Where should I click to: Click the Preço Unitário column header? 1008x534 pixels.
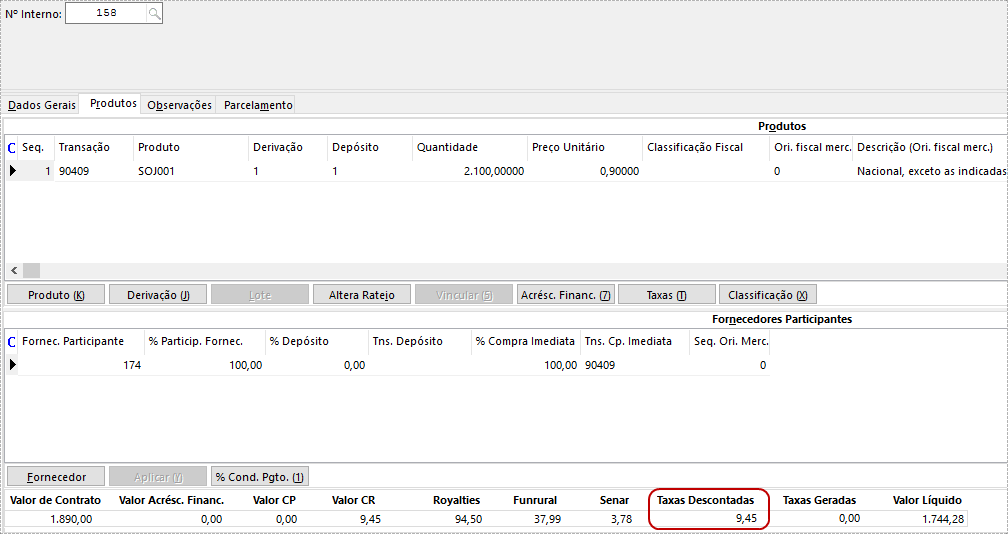point(585,147)
